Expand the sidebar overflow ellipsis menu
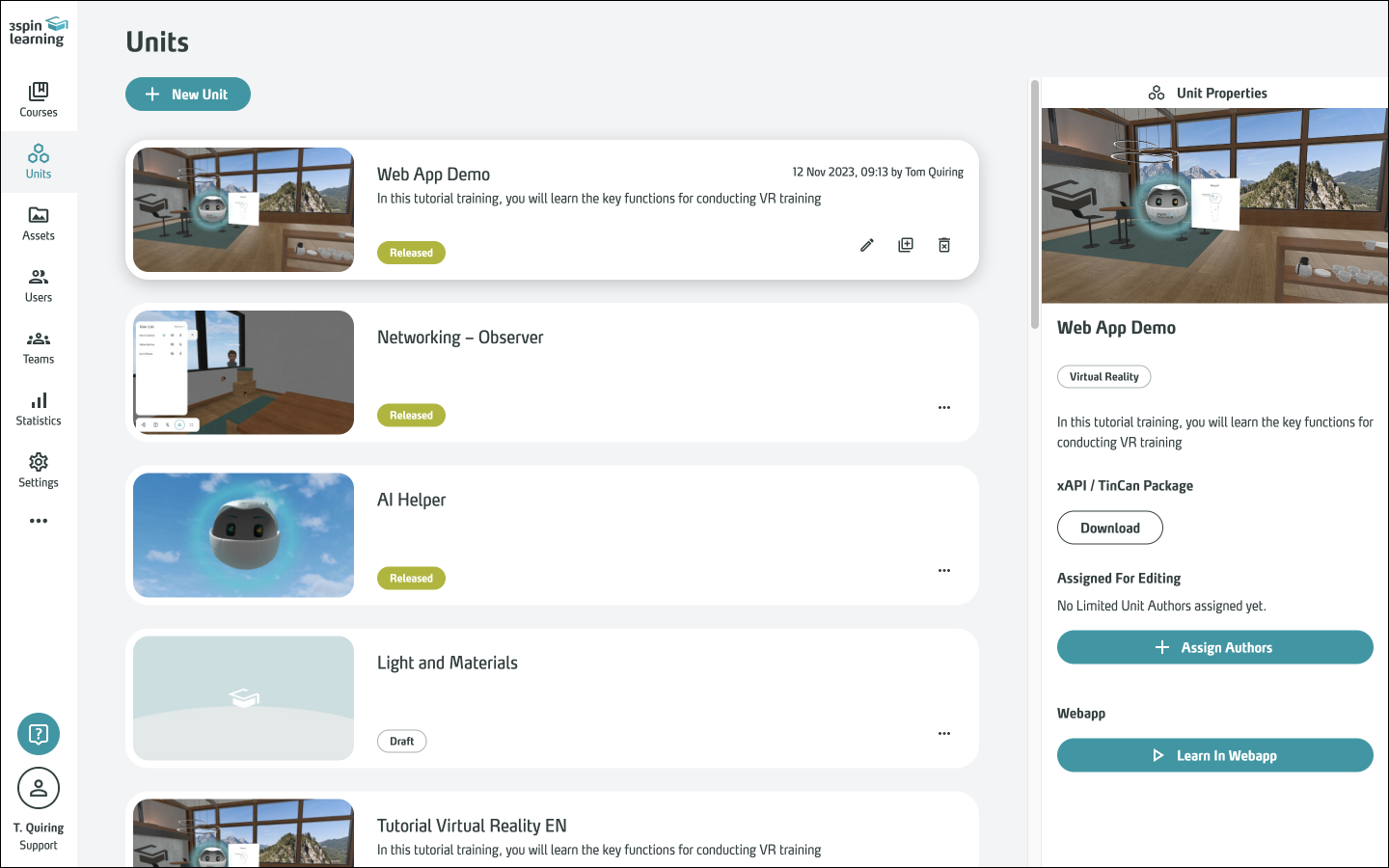The height and width of the screenshot is (868, 1389). point(39,520)
